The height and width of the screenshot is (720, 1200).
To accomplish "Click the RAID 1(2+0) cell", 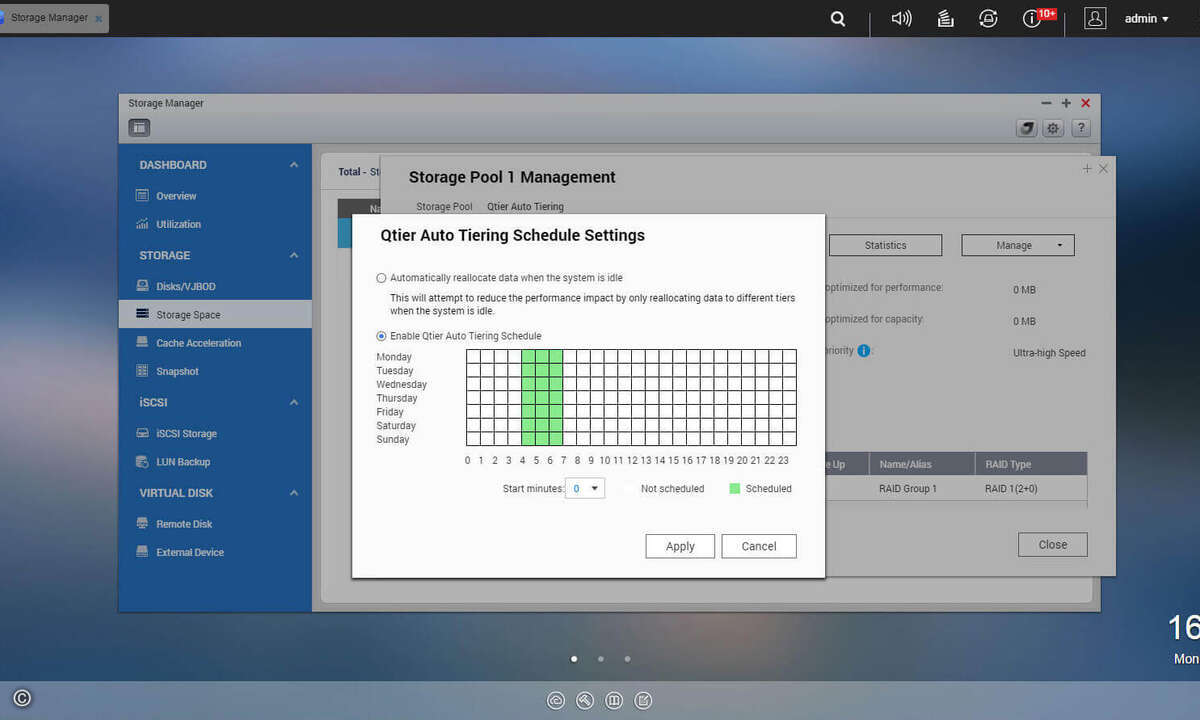I will coord(1010,489).
